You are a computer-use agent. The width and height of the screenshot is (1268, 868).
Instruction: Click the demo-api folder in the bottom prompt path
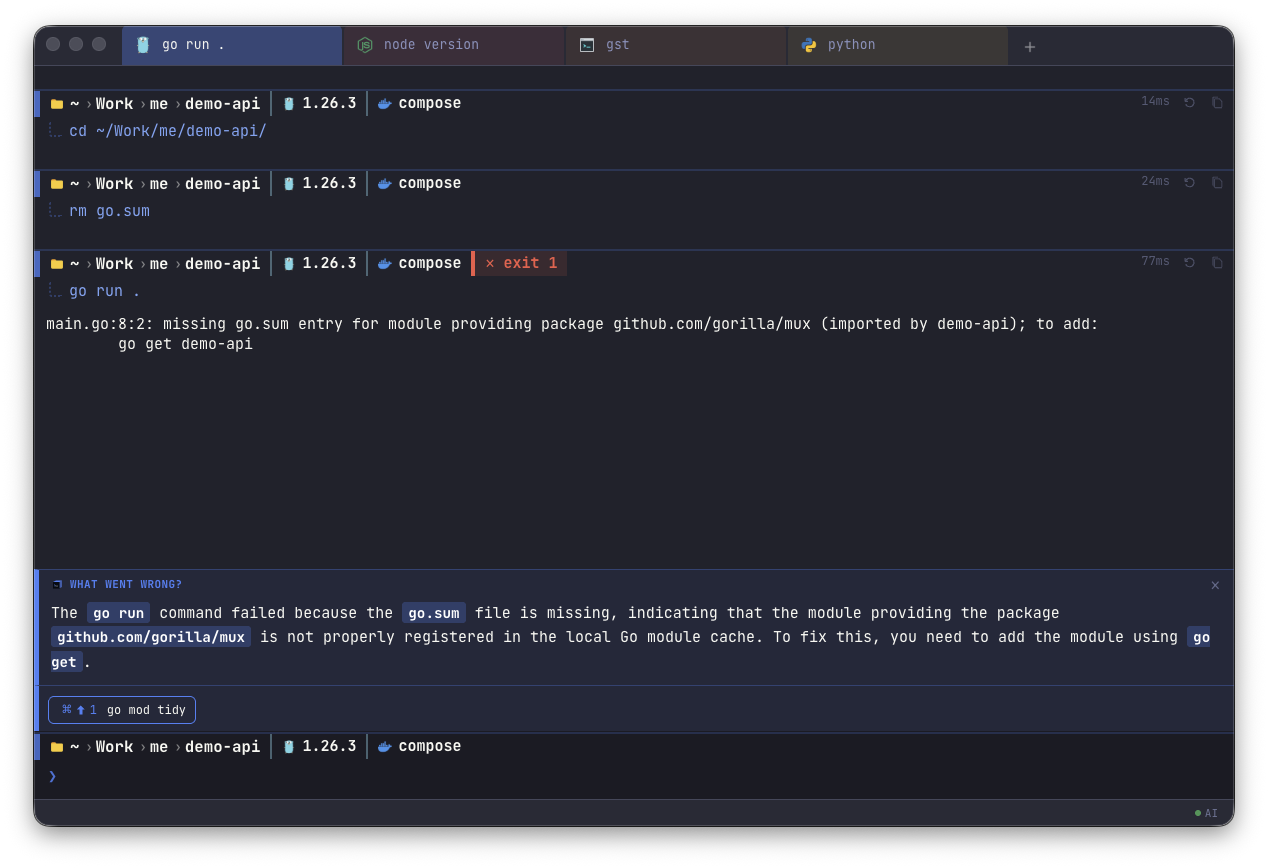pos(222,746)
